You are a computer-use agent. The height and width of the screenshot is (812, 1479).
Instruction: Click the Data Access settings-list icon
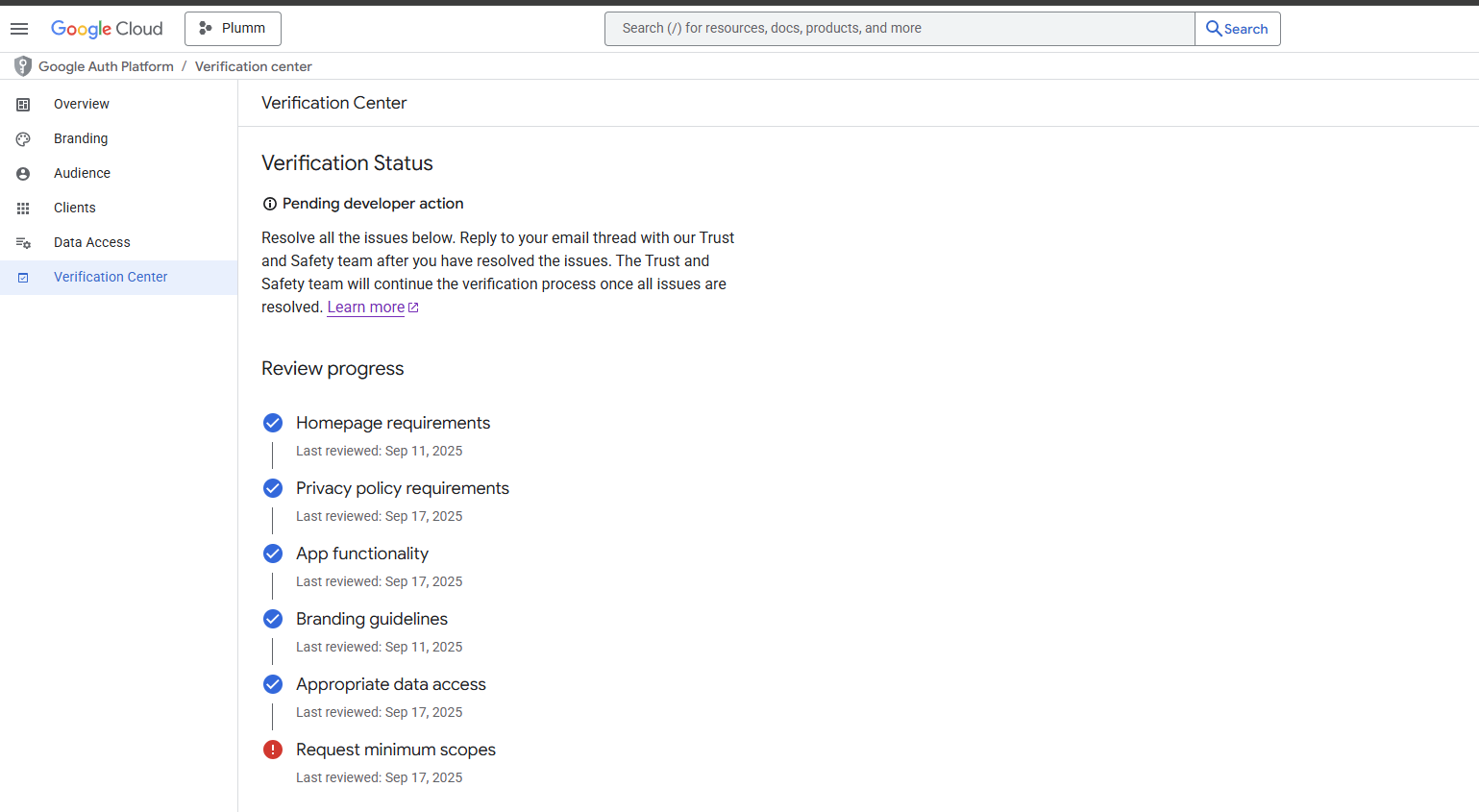point(23,242)
